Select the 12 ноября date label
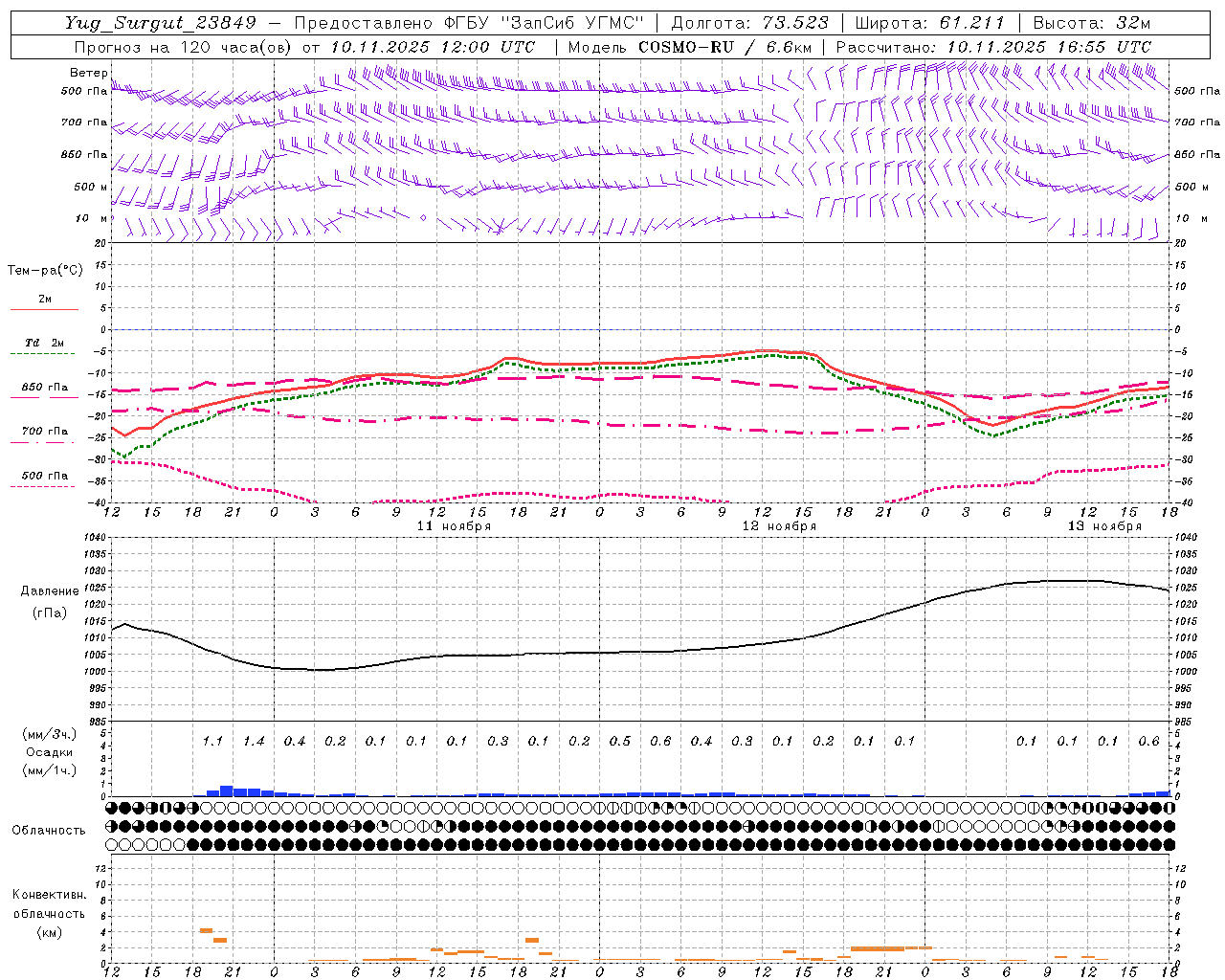This screenshot has height=980, width=1225. (x=779, y=526)
